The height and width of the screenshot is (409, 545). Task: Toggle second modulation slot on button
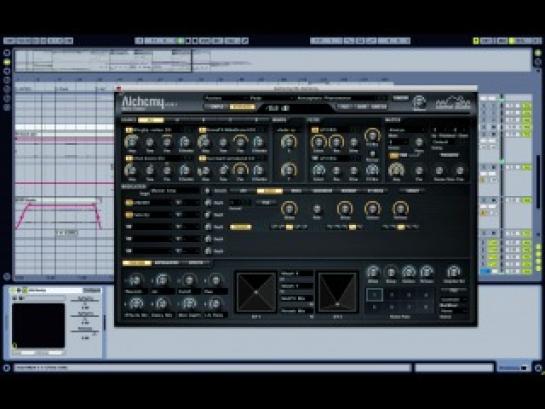[x=129, y=215]
